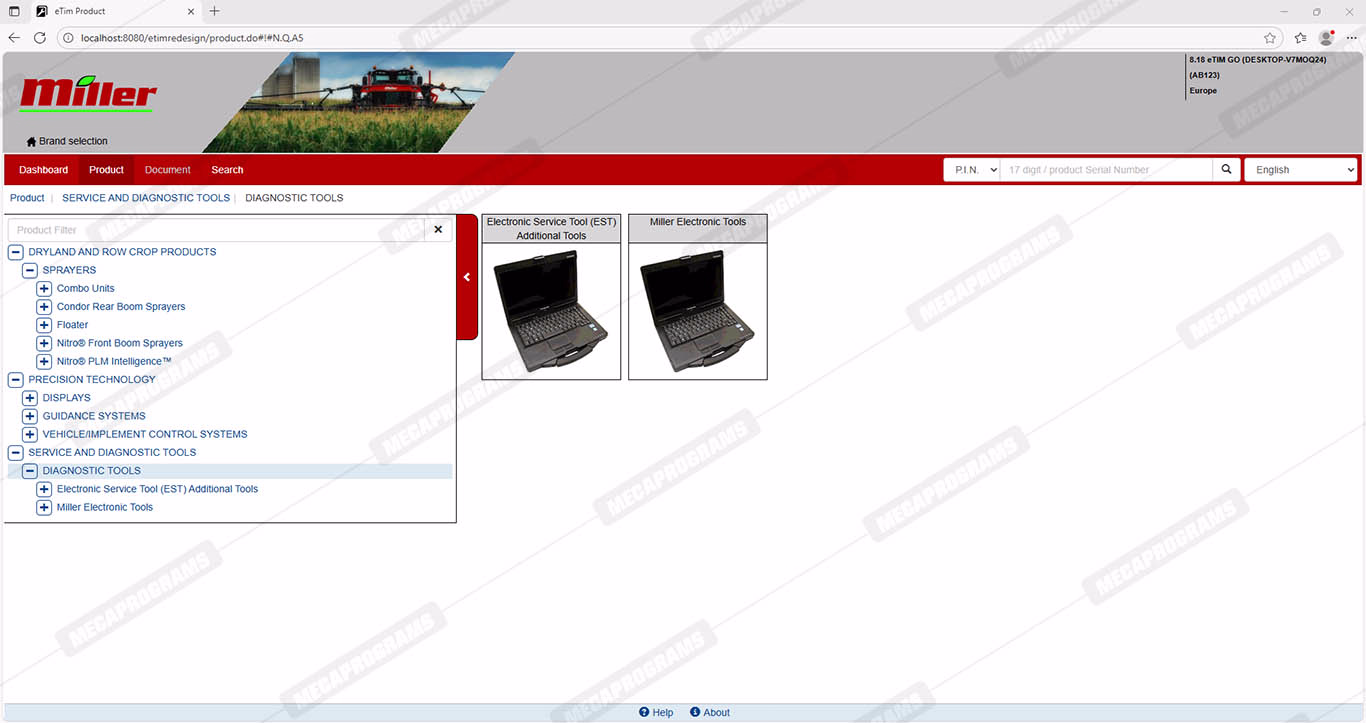Add page to favorites star icon
1366x723 pixels.
[x=1270, y=38]
